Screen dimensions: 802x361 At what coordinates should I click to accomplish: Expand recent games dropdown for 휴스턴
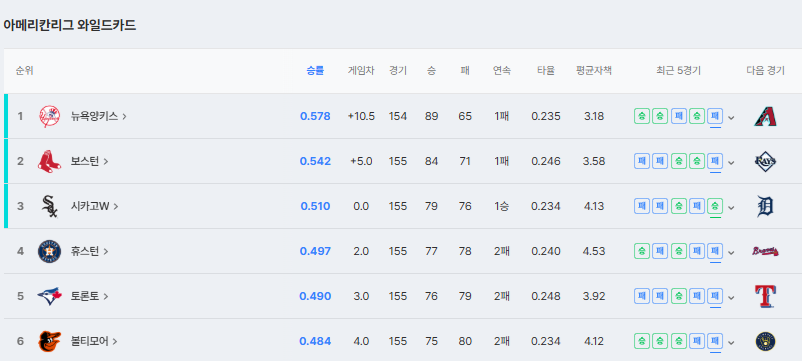(731, 253)
